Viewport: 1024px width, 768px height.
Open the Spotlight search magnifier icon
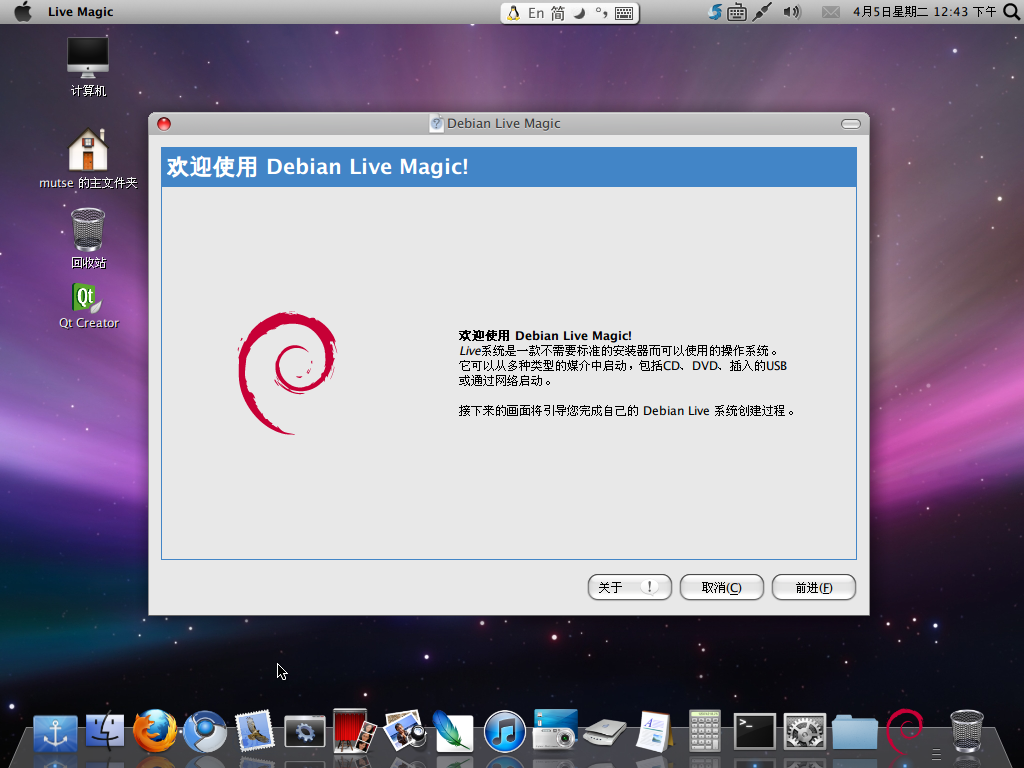coord(1011,12)
